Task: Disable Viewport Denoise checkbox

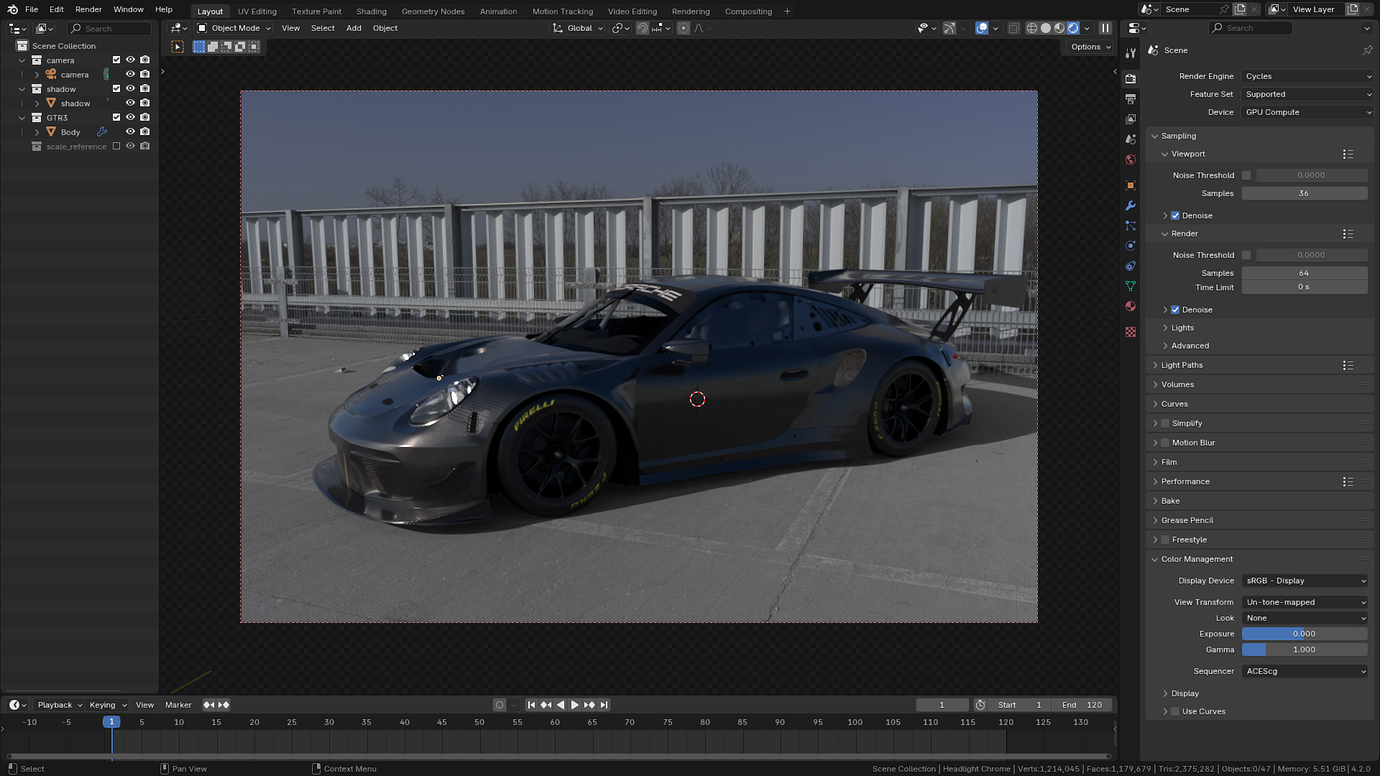Action: click(x=1175, y=215)
